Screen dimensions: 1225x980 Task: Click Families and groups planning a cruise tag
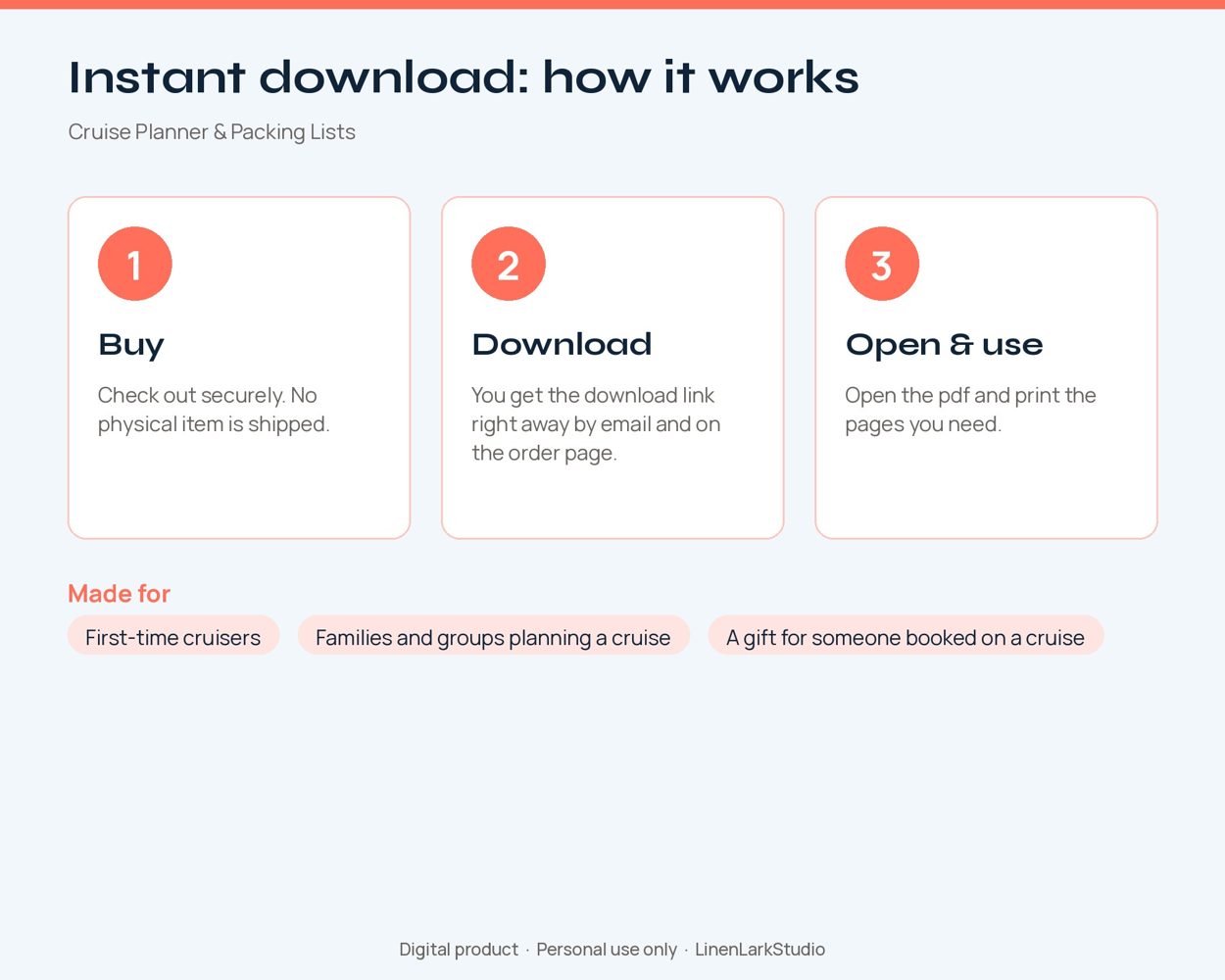coord(493,637)
